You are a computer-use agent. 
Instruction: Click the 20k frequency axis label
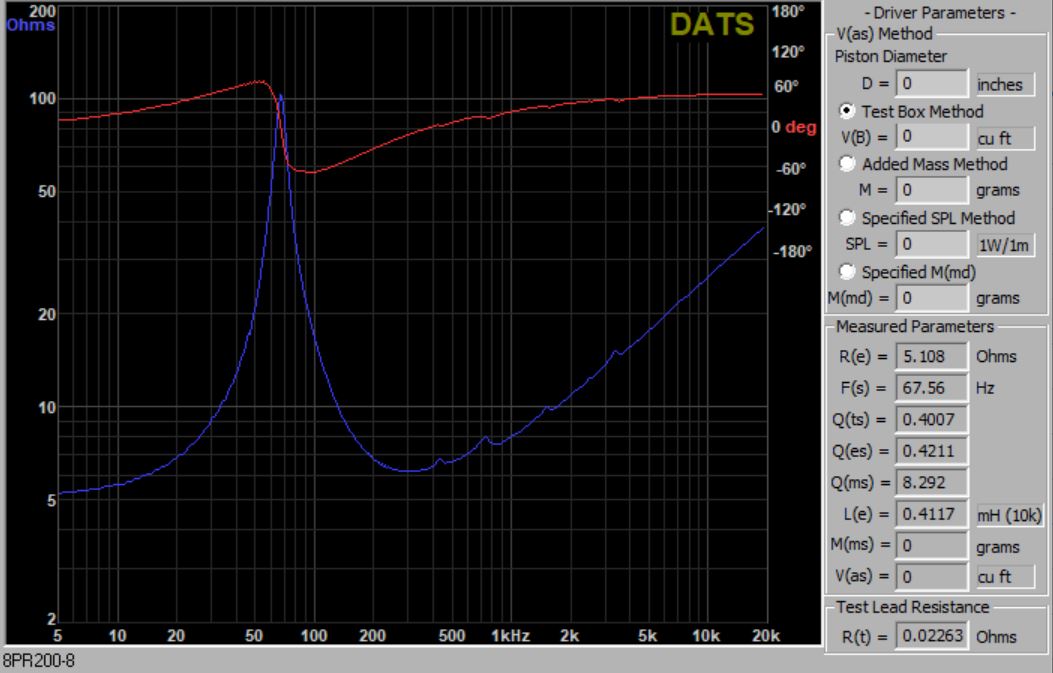point(766,635)
